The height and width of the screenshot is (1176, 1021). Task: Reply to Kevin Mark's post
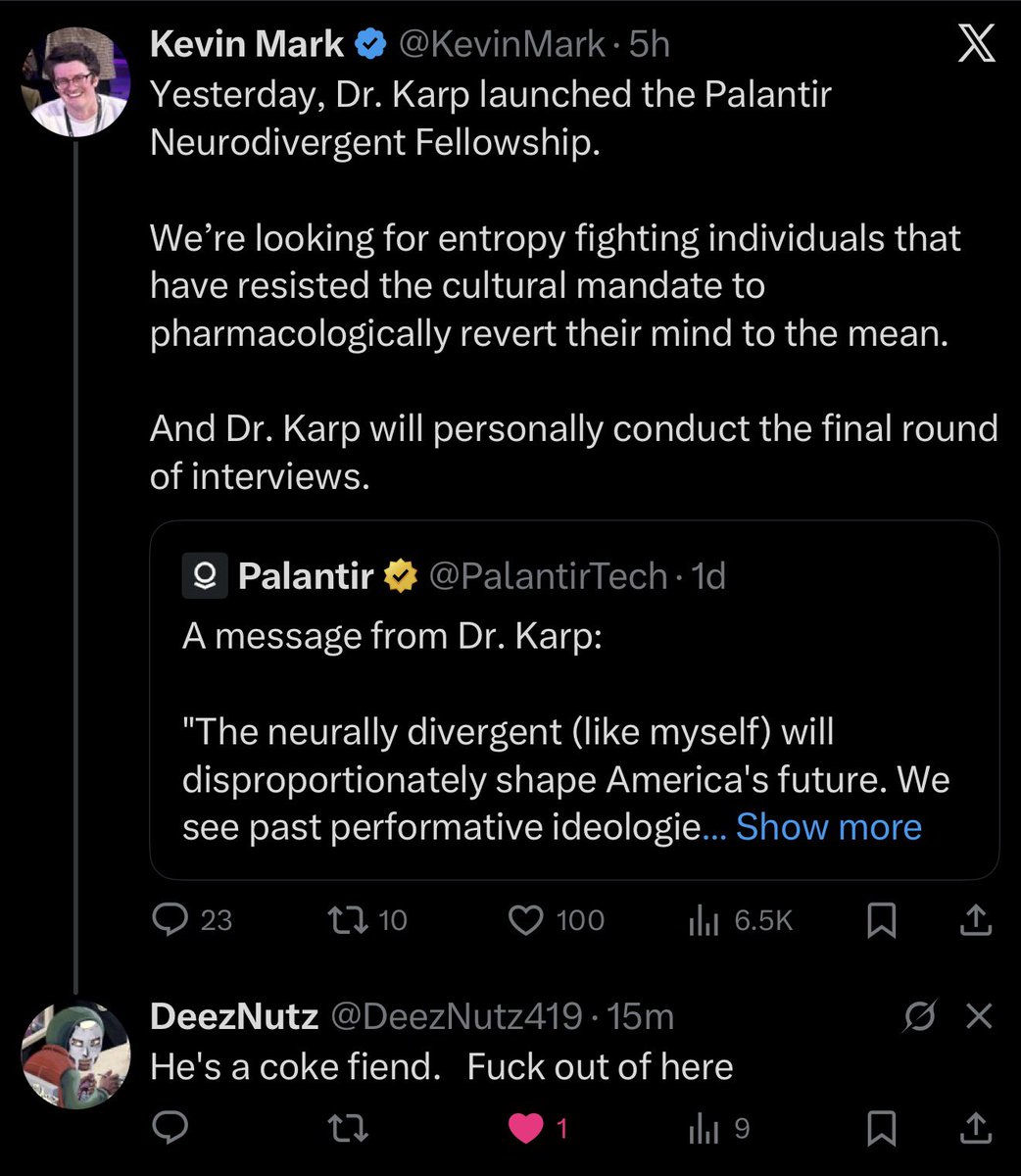pos(172,919)
